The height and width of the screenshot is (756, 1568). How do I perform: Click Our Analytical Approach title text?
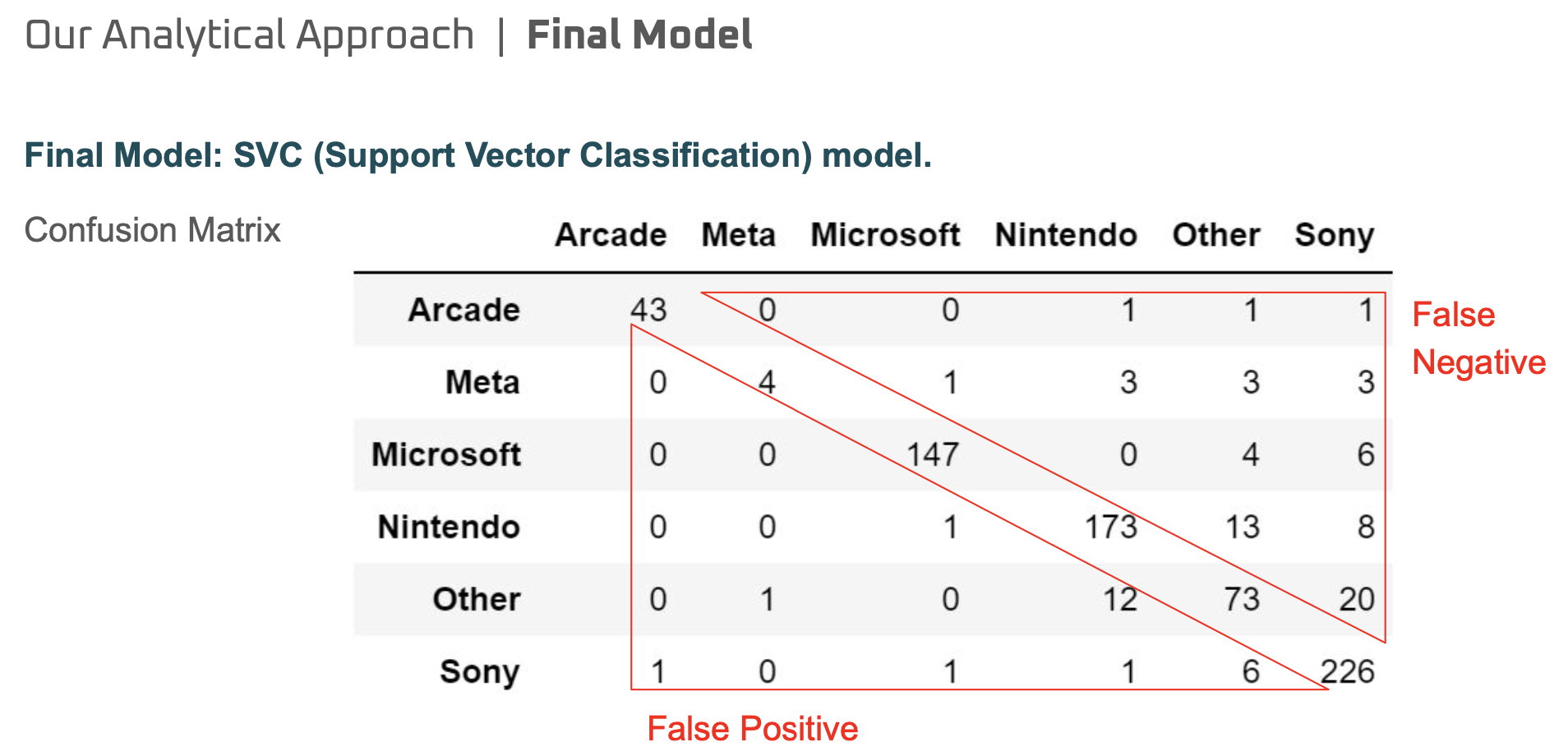(x=250, y=36)
